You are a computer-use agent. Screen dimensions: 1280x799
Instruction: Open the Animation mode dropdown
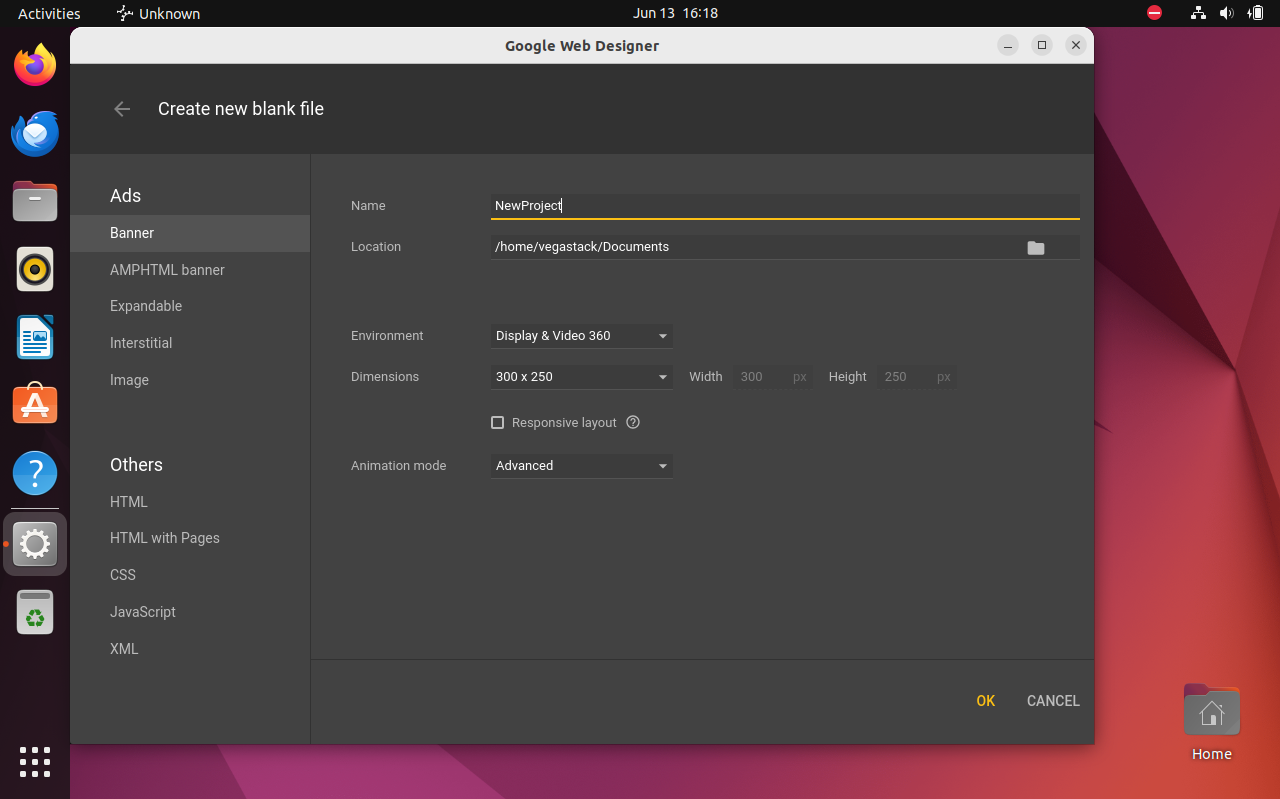(581, 466)
